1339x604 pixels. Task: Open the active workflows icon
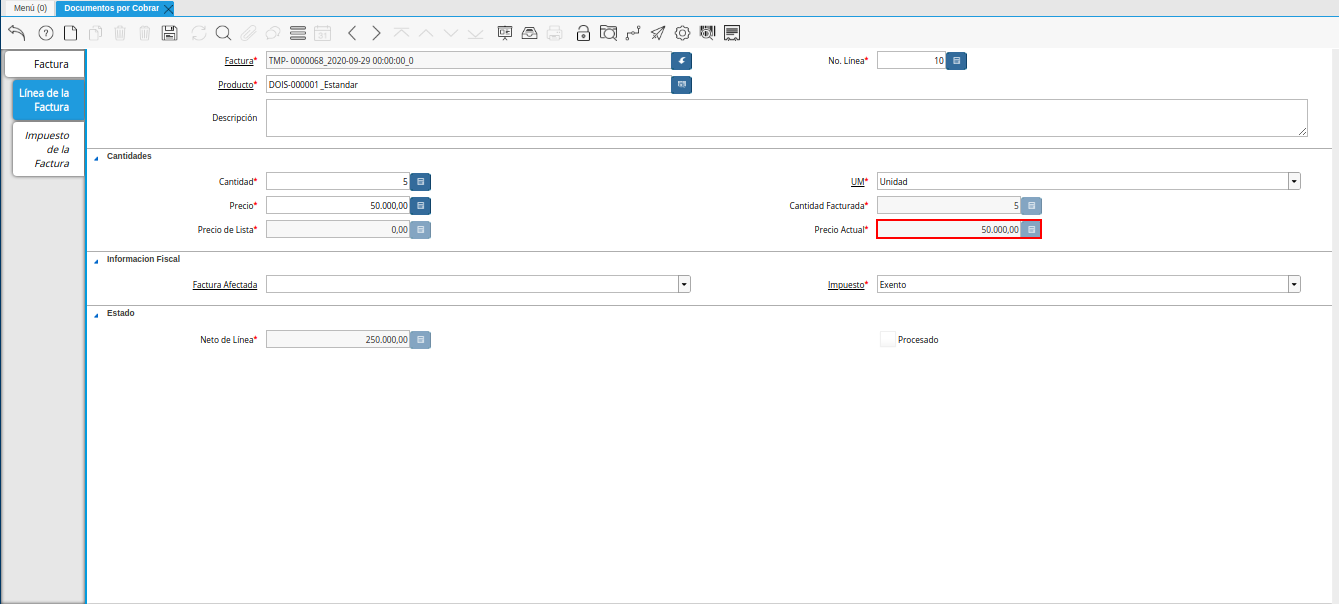pos(633,33)
